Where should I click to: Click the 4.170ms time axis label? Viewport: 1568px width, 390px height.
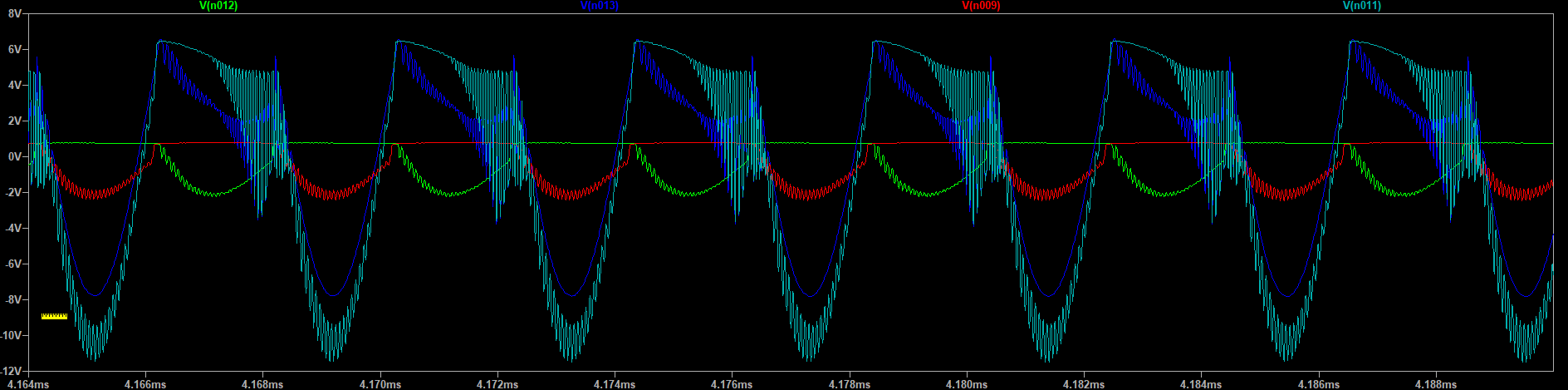pos(380,384)
